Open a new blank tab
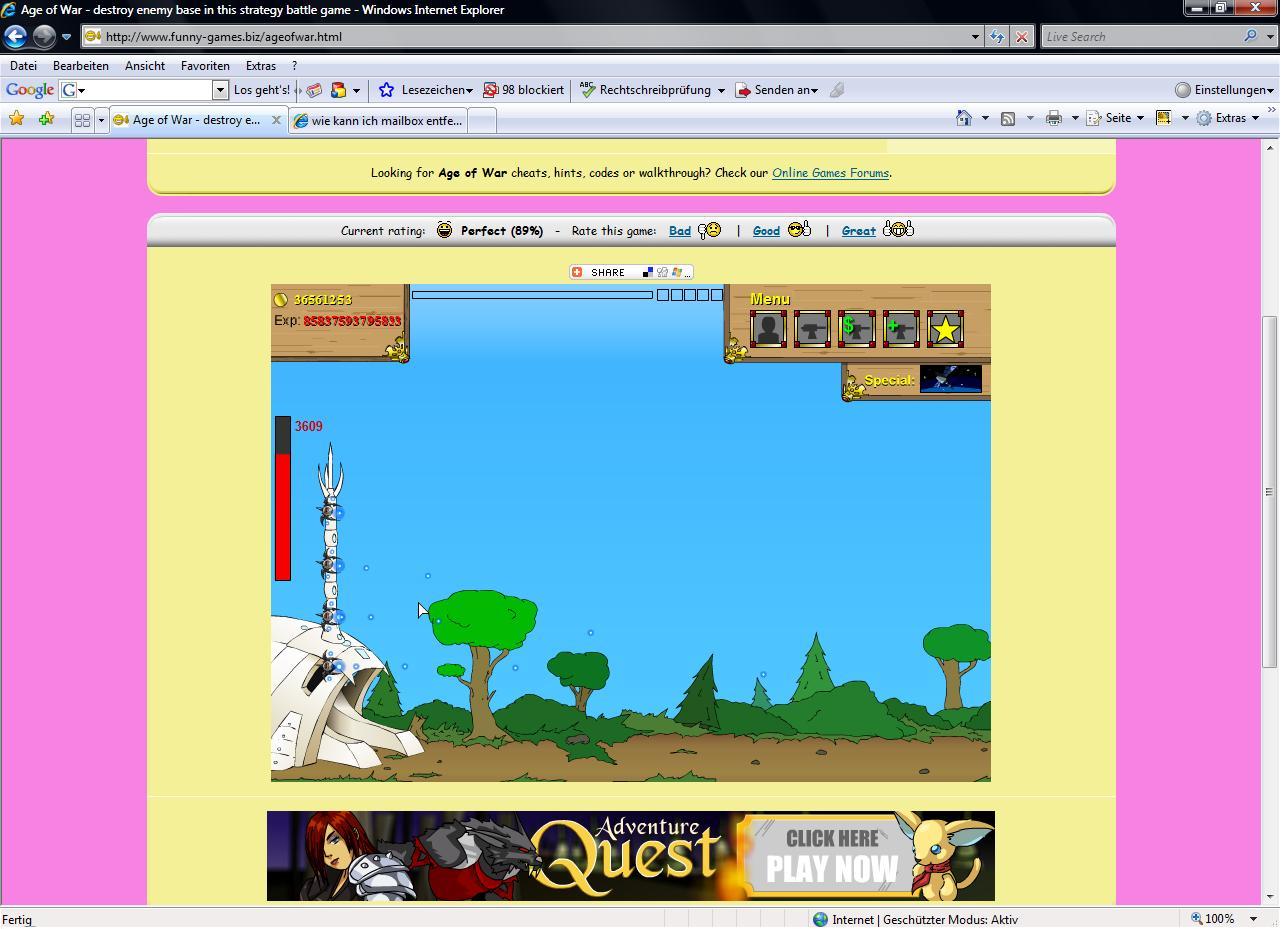Image resolution: width=1283 pixels, height=929 pixels. 481,120
